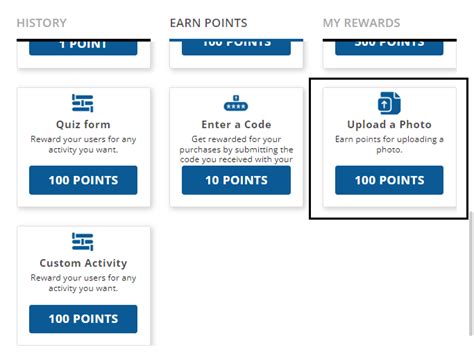Click the Upload a Photo file icon
This screenshot has height=361, width=474.
(389, 103)
